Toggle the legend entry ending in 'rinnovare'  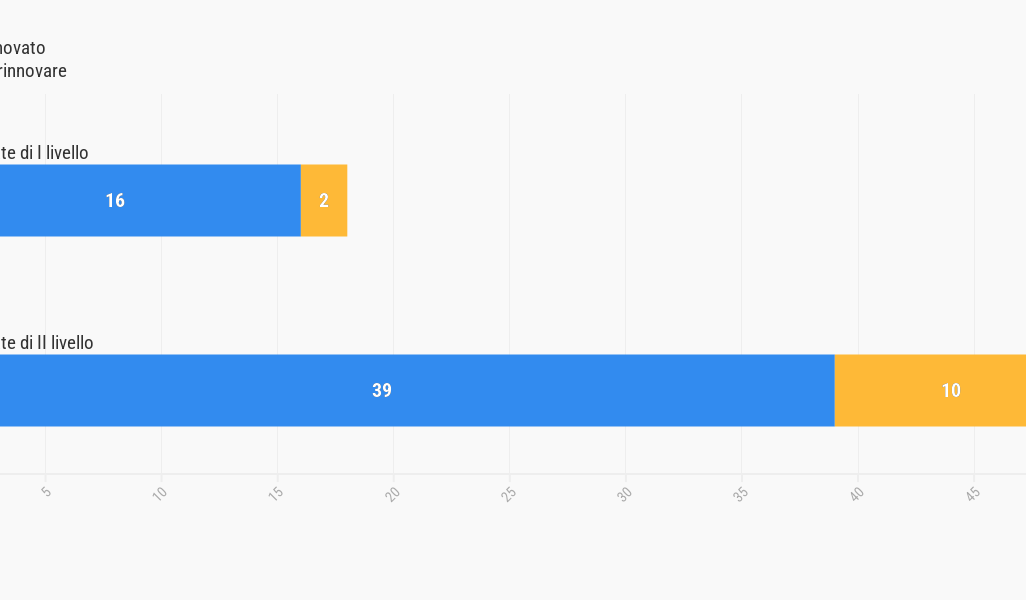33,71
